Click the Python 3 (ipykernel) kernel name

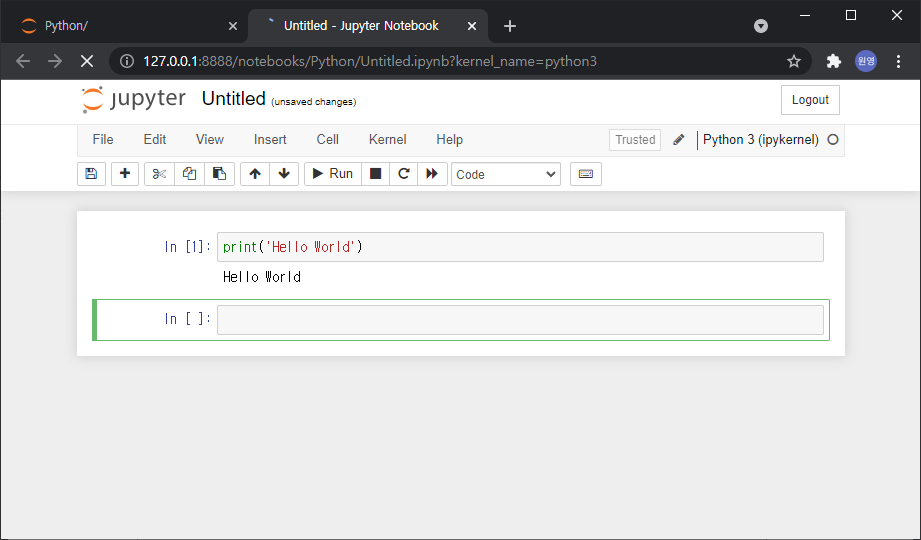click(x=761, y=140)
